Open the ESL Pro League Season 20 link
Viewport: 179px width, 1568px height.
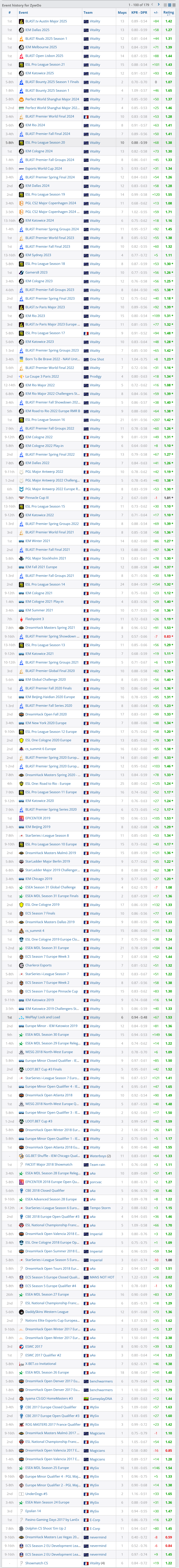click(45, 143)
